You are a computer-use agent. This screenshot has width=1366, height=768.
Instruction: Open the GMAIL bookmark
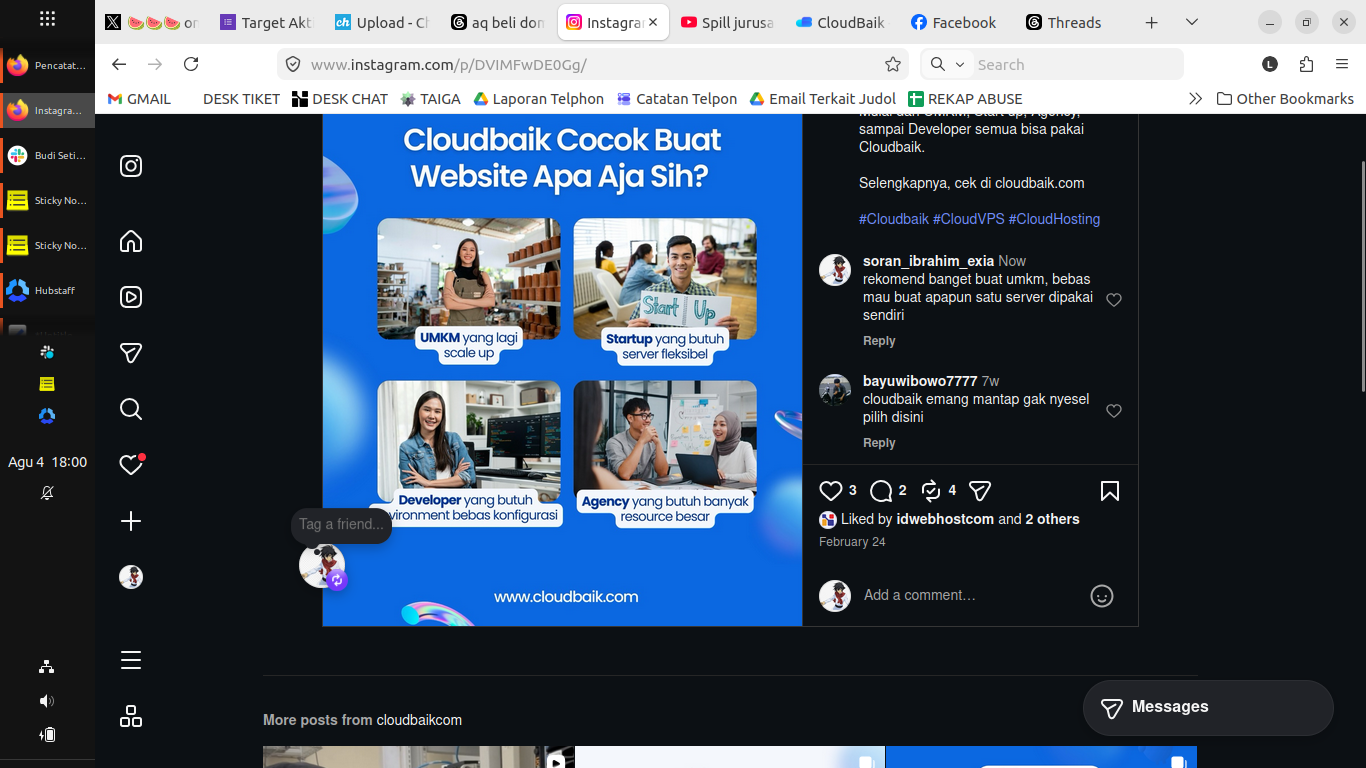point(139,99)
